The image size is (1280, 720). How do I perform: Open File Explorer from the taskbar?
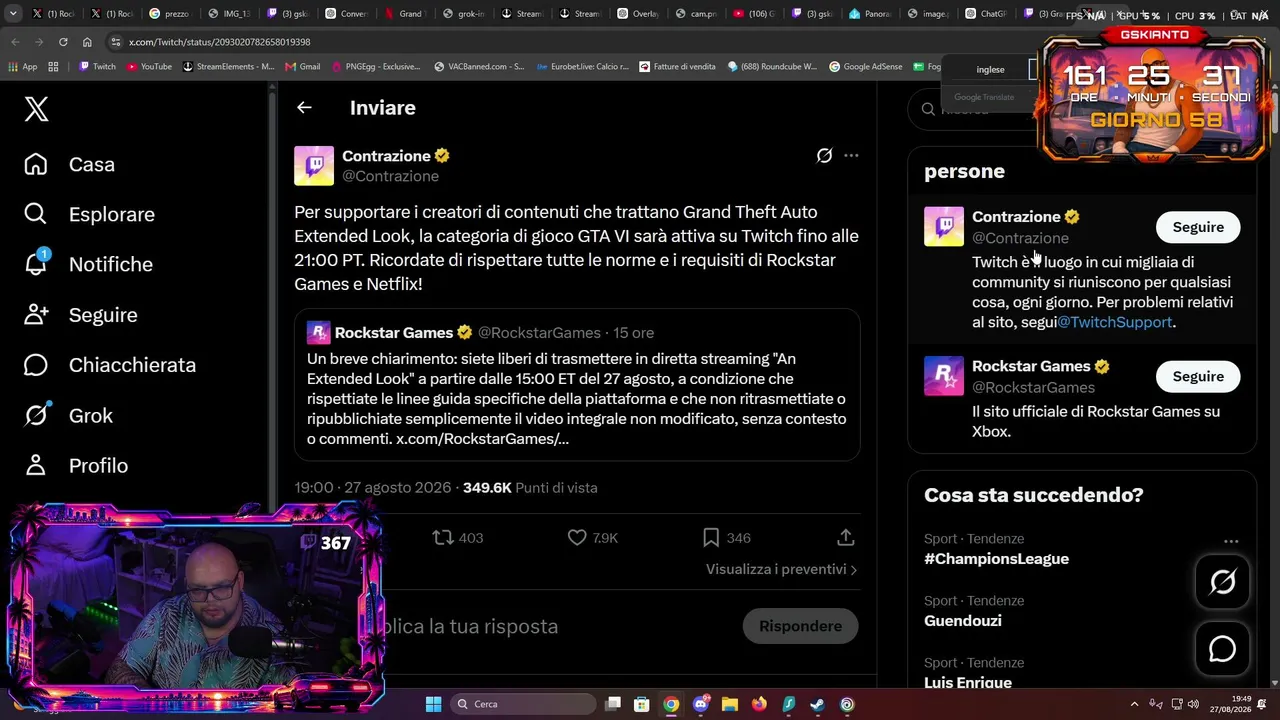[x=729, y=704]
